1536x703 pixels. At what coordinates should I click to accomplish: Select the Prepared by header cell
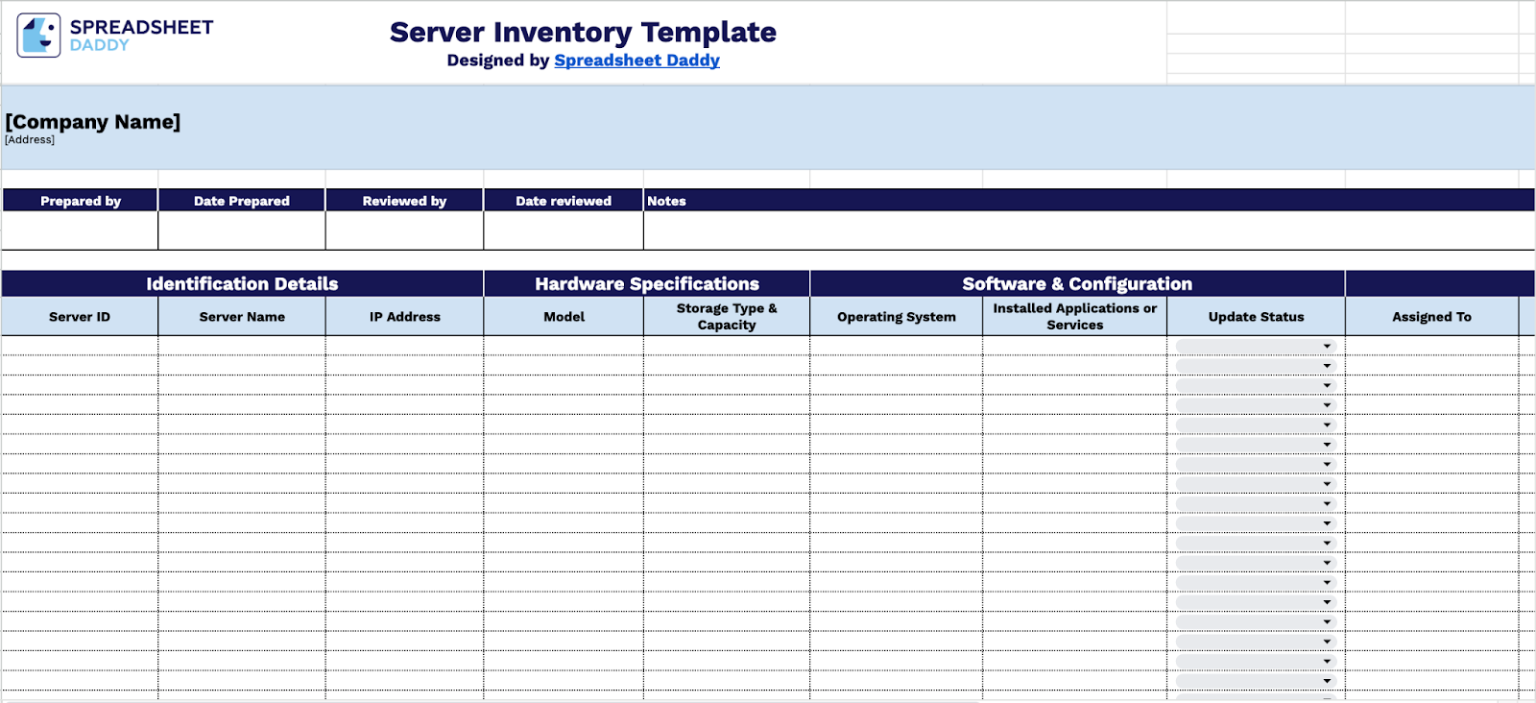click(79, 200)
